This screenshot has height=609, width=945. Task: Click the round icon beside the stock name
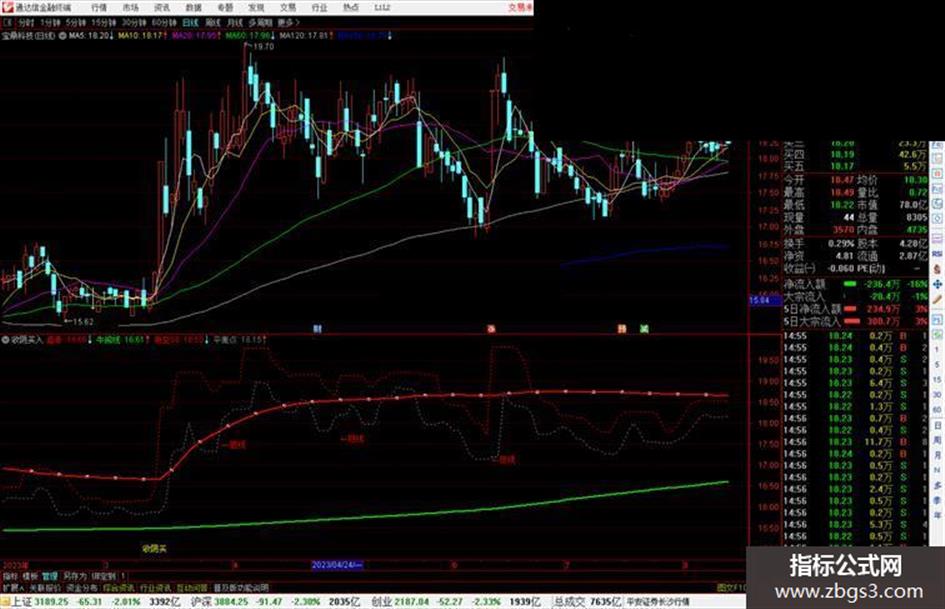click(62, 36)
